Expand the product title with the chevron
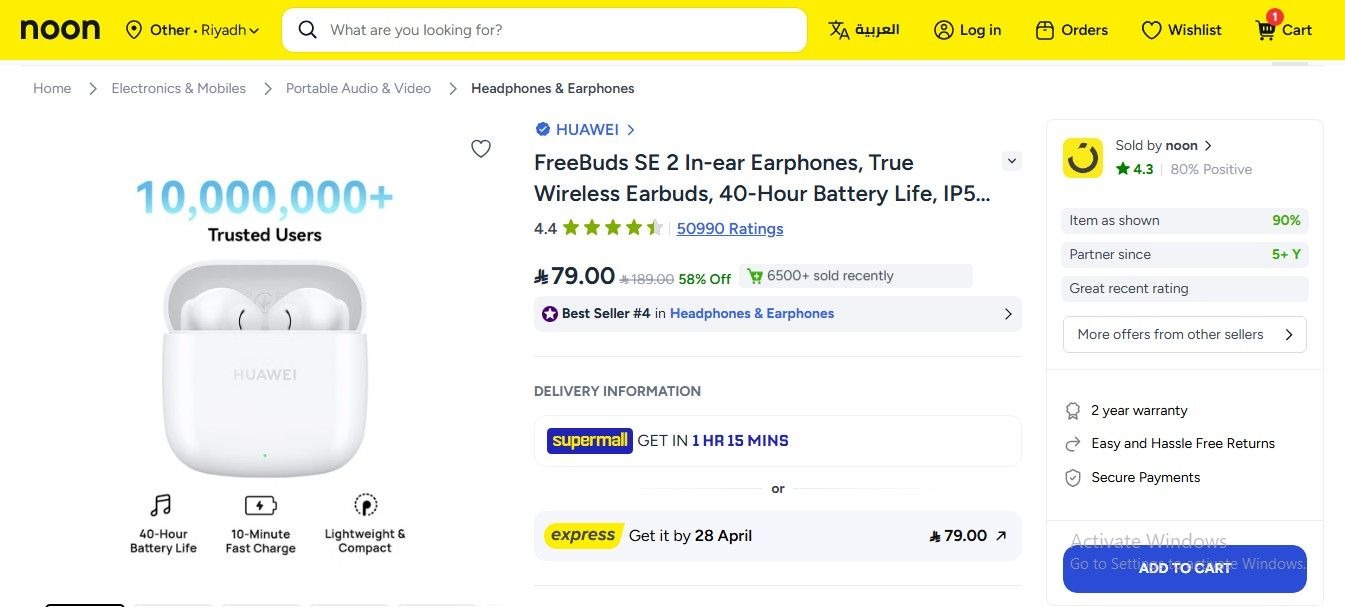 [x=1011, y=160]
